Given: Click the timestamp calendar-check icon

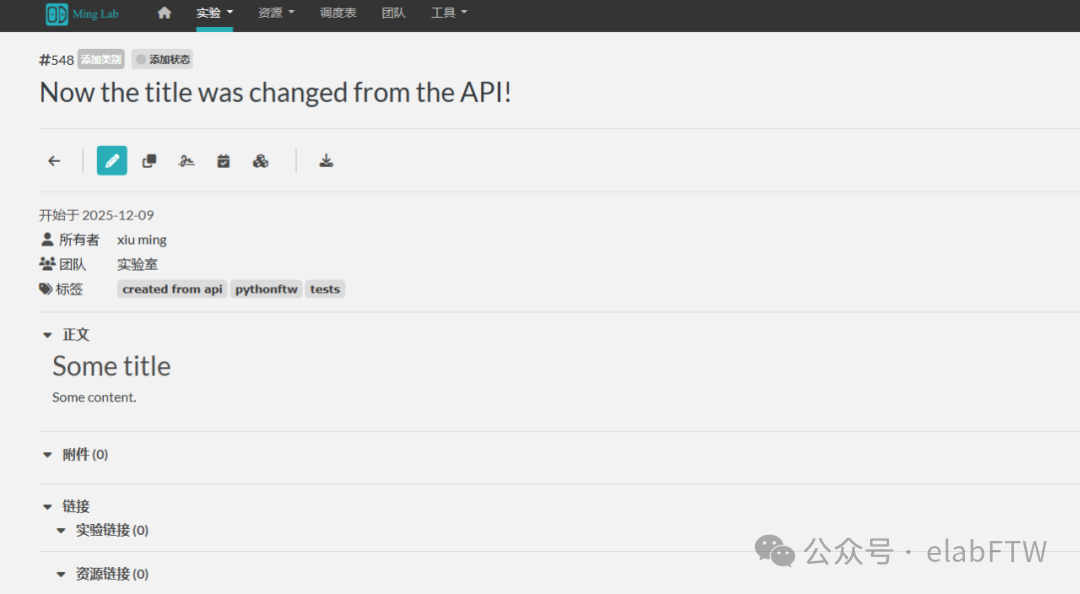Looking at the screenshot, I should pos(223,160).
